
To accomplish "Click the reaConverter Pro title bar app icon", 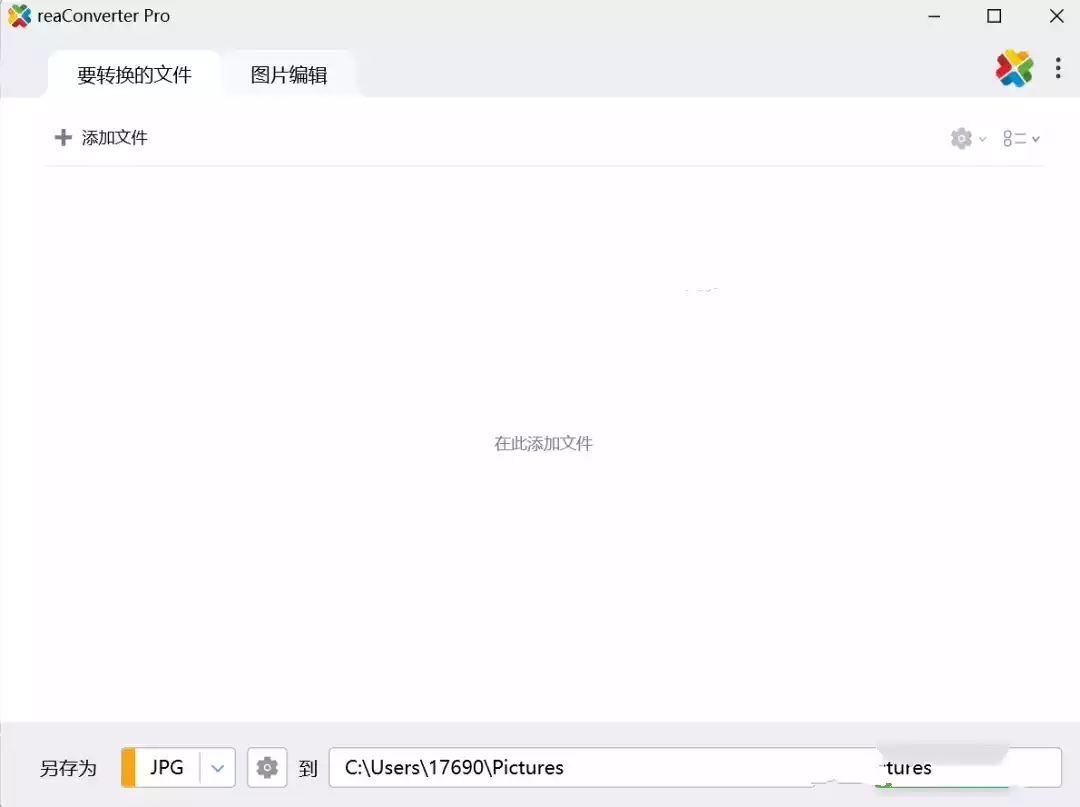I will [x=19, y=16].
